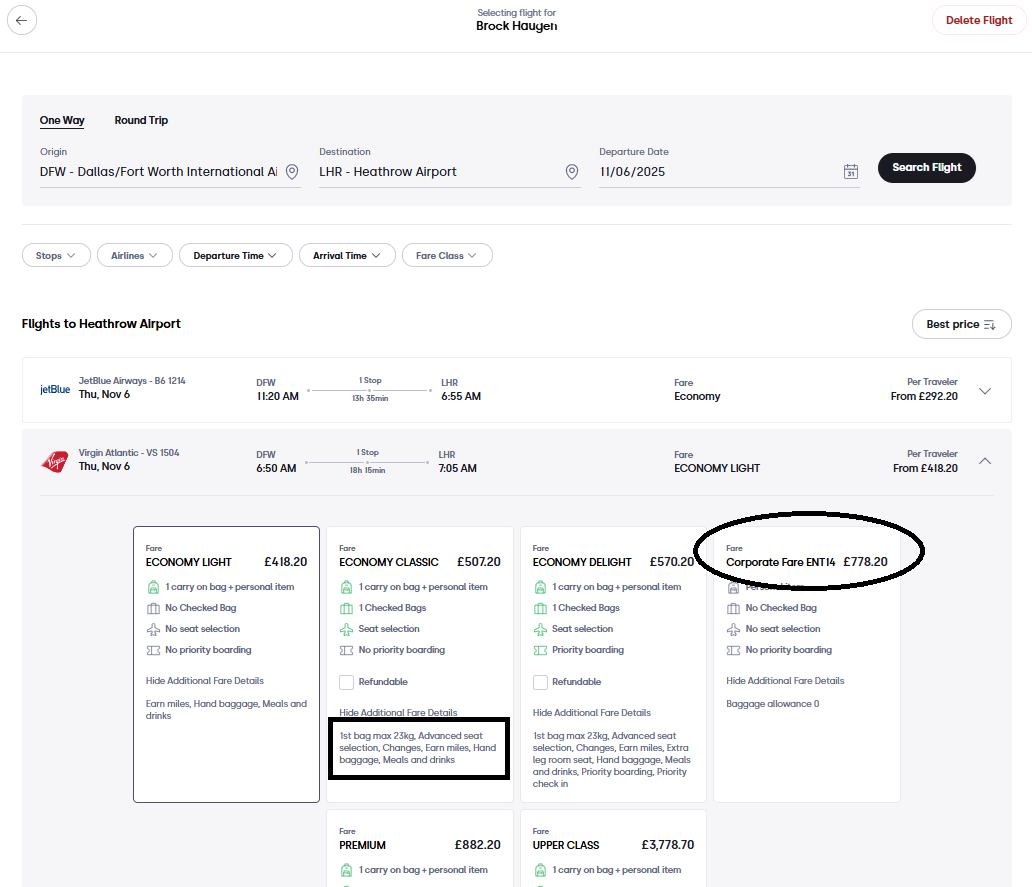Select the Upper Class £3,778.70 fare
Viewport: 1032px width, 887px height.
pyautogui.click(x=613, y=848)
